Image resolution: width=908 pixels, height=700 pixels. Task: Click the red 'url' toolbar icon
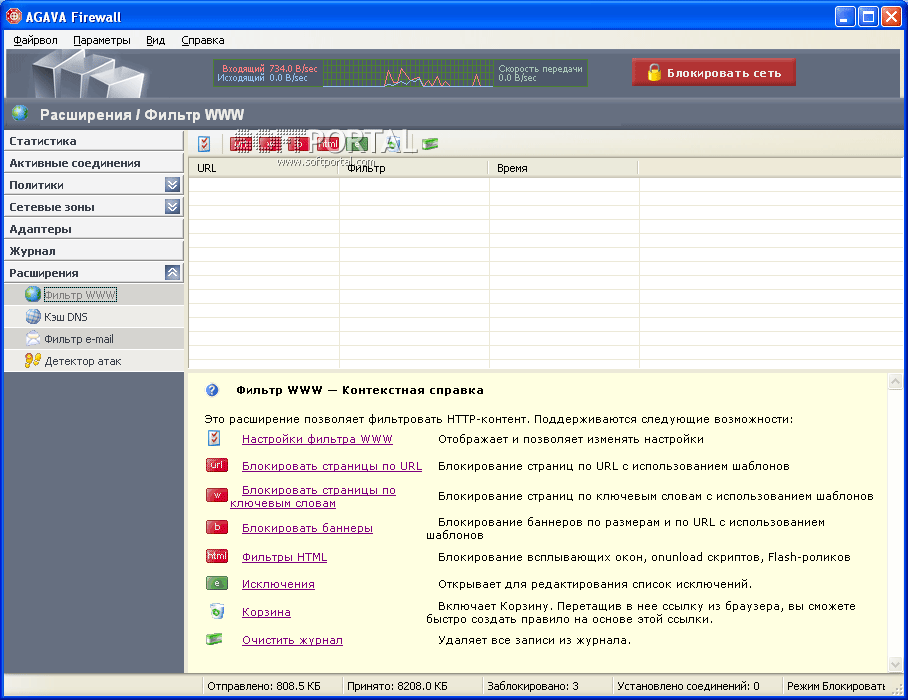coord(241,144)
